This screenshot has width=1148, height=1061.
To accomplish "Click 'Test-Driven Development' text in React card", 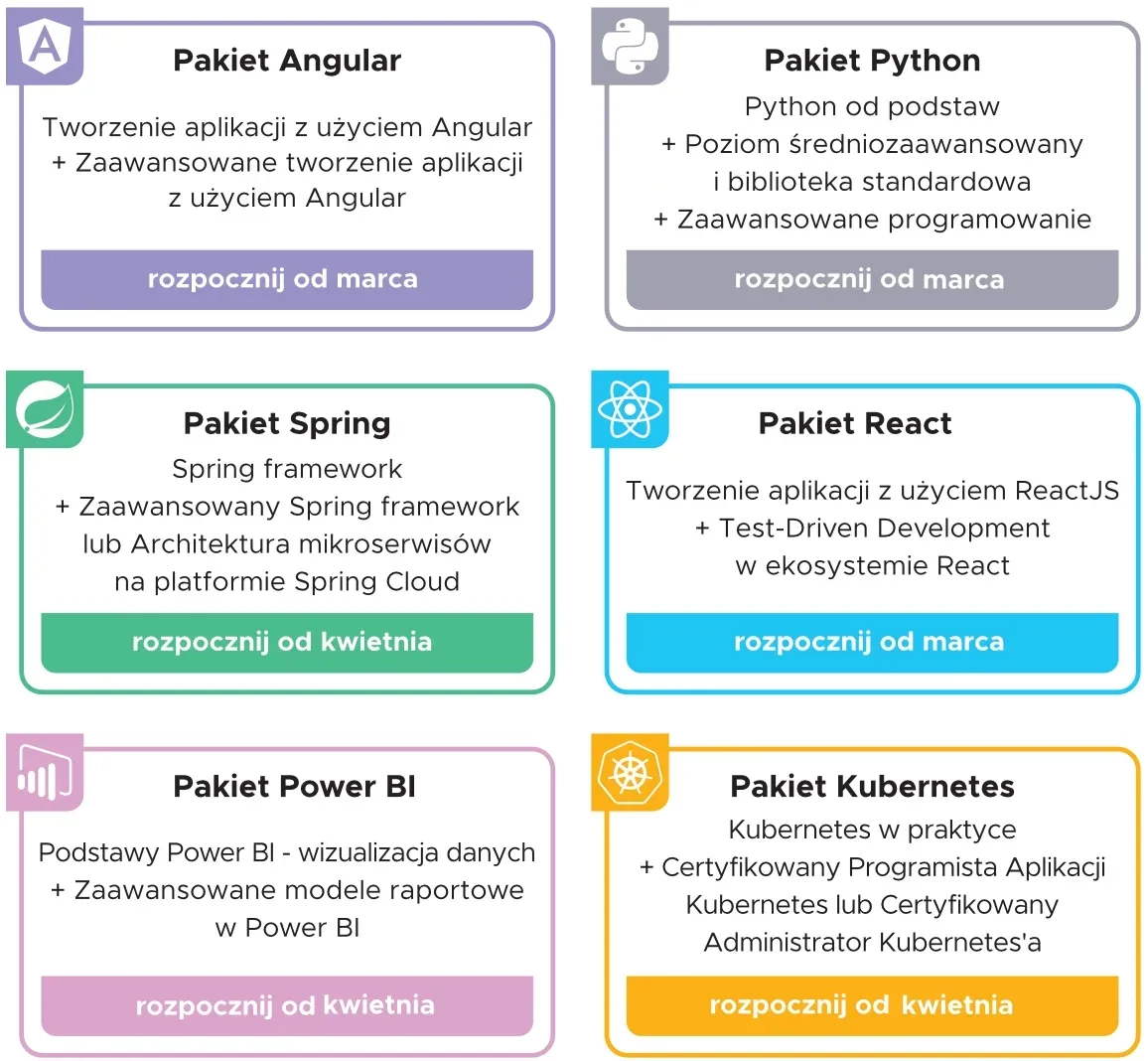I will 884,528.
